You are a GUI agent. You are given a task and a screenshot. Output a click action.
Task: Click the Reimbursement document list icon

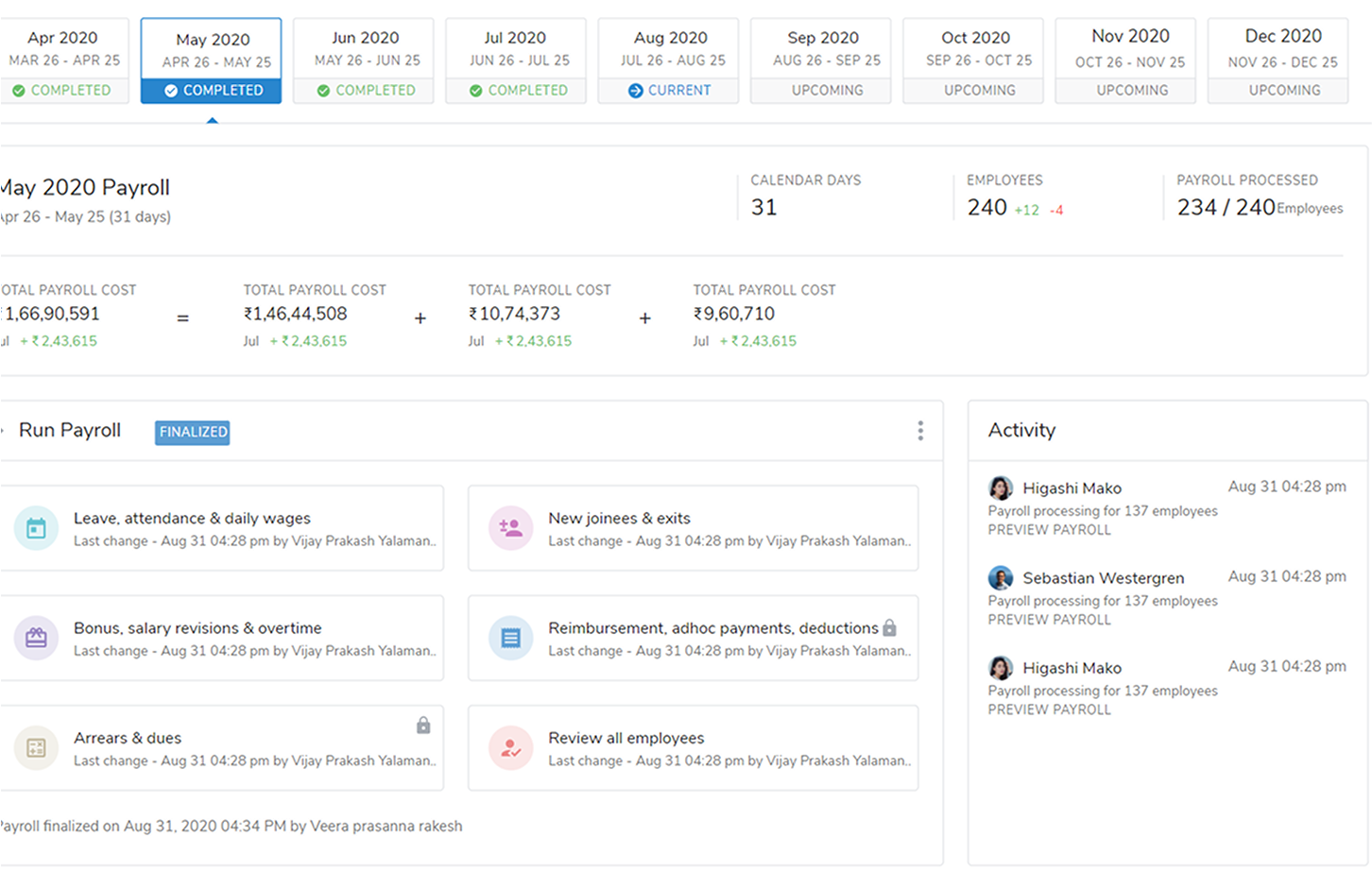coord(510,639)
